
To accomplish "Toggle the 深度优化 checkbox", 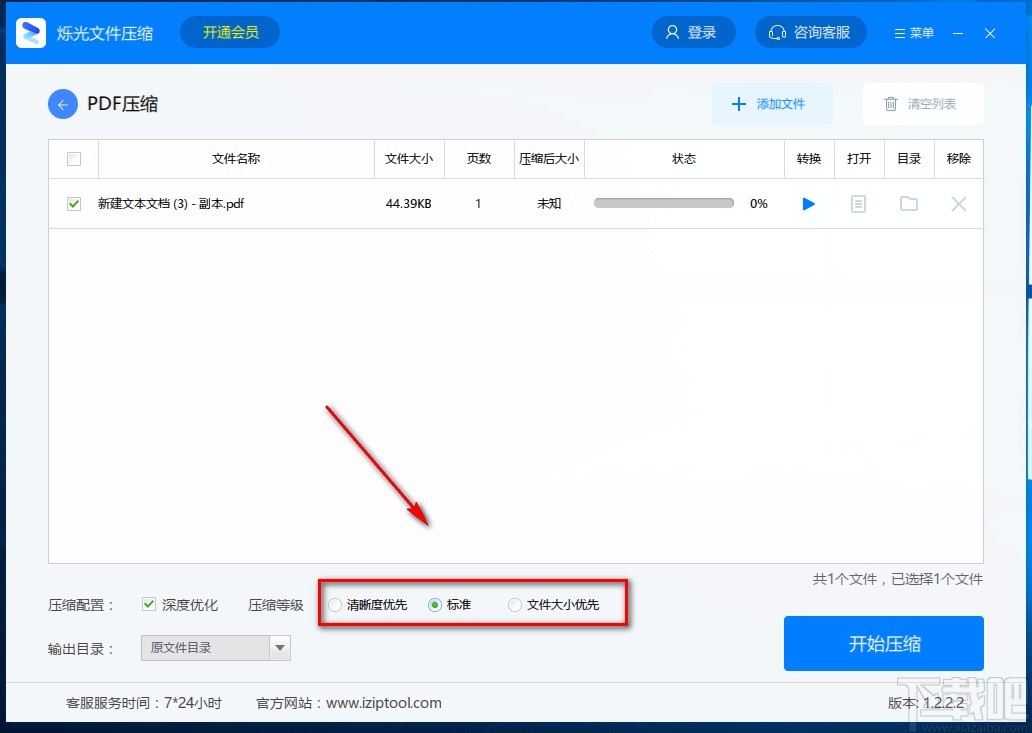I will [149, 604].
